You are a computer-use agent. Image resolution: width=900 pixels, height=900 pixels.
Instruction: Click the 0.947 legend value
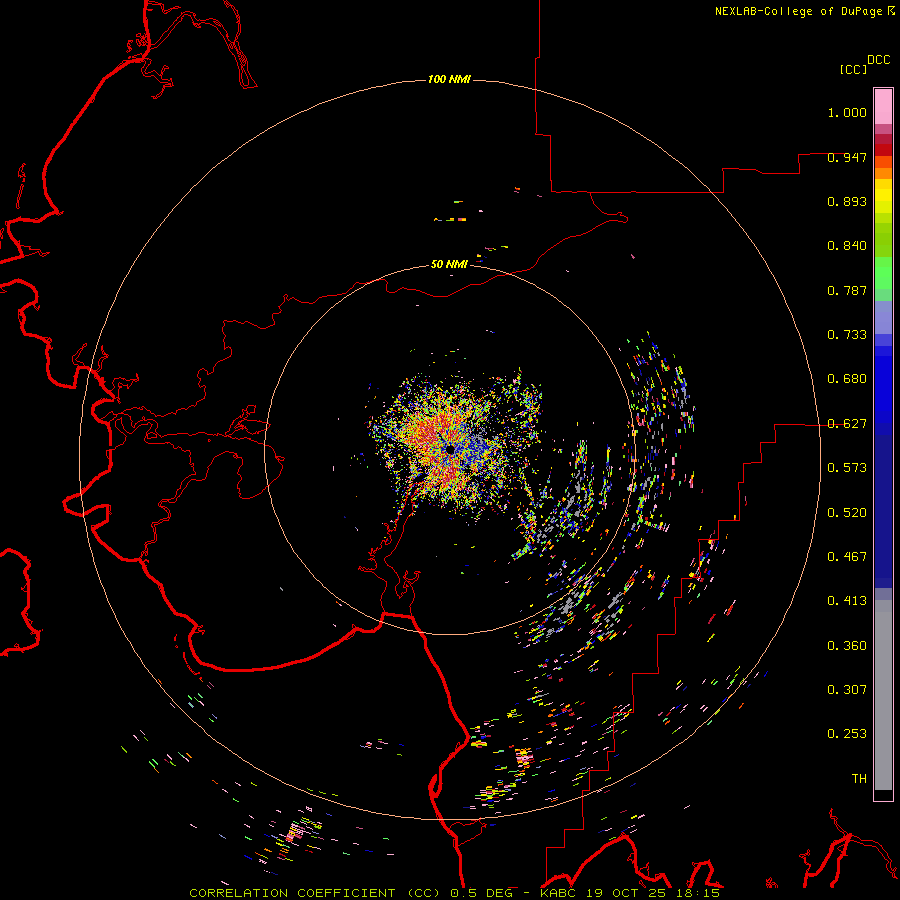click(x=847, y=157)
